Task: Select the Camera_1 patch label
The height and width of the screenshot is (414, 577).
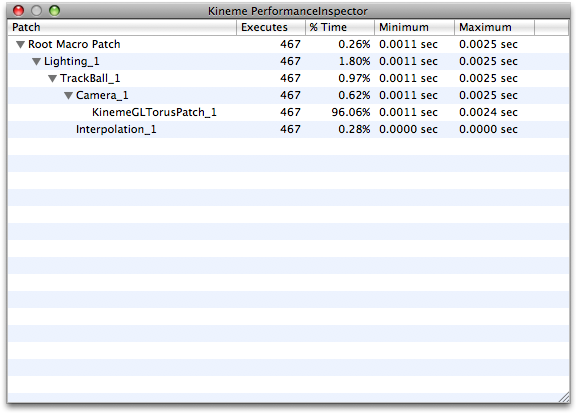Action: coord(102,95)
